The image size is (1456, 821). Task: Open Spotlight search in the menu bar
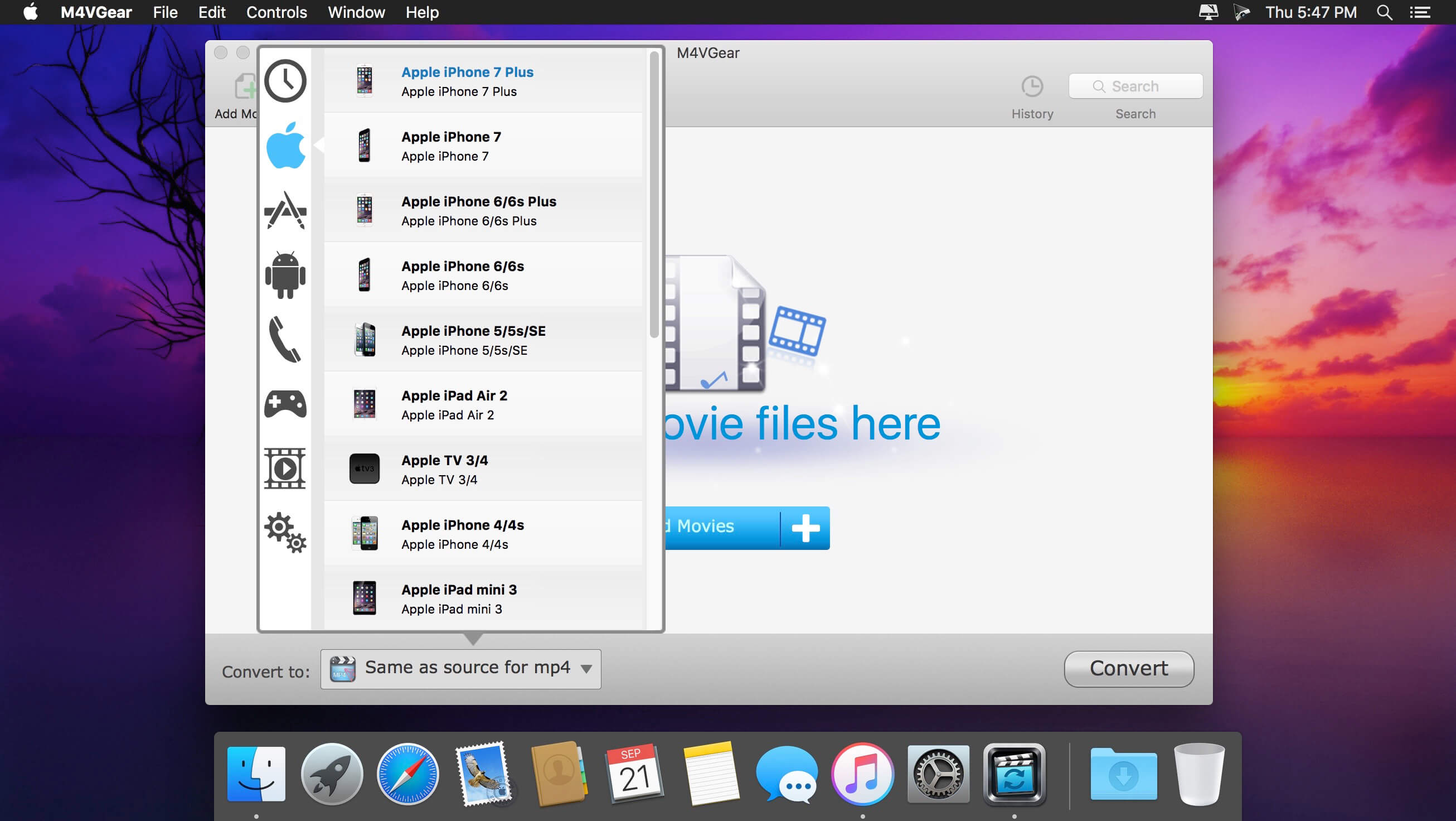[1384, 12]
